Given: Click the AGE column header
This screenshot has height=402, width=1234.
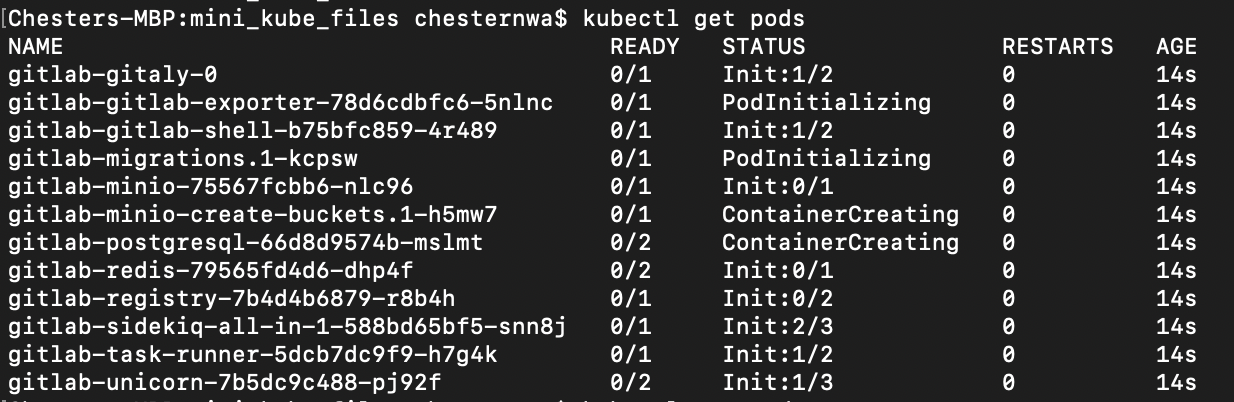Looking at the screenshot, I should pos(1177,47).
